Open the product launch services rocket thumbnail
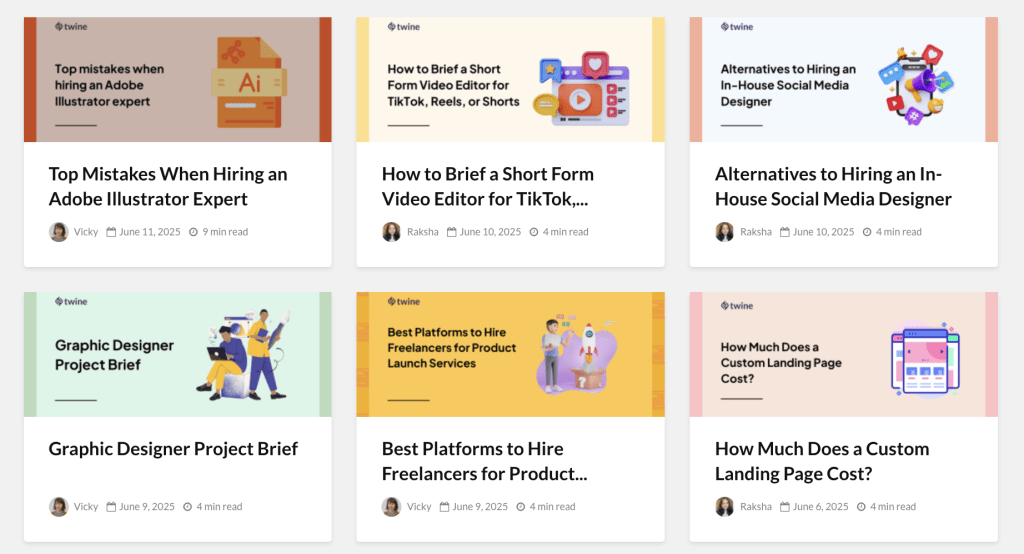Viewport: 1024px width, 554px height. point(510,355)
